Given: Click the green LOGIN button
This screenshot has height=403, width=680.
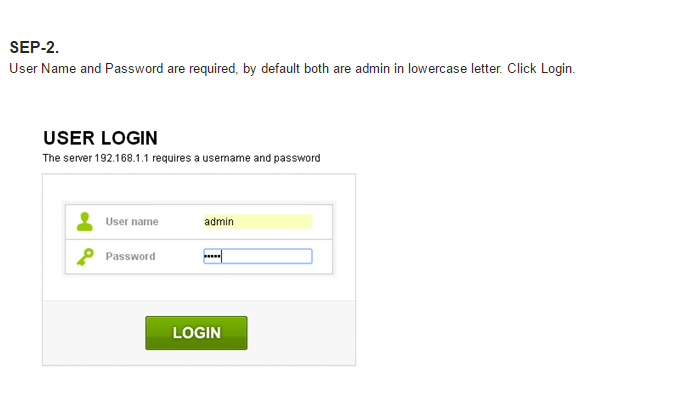Looking at the screenshot, I should pyautogui.click(x=196, y=333).
